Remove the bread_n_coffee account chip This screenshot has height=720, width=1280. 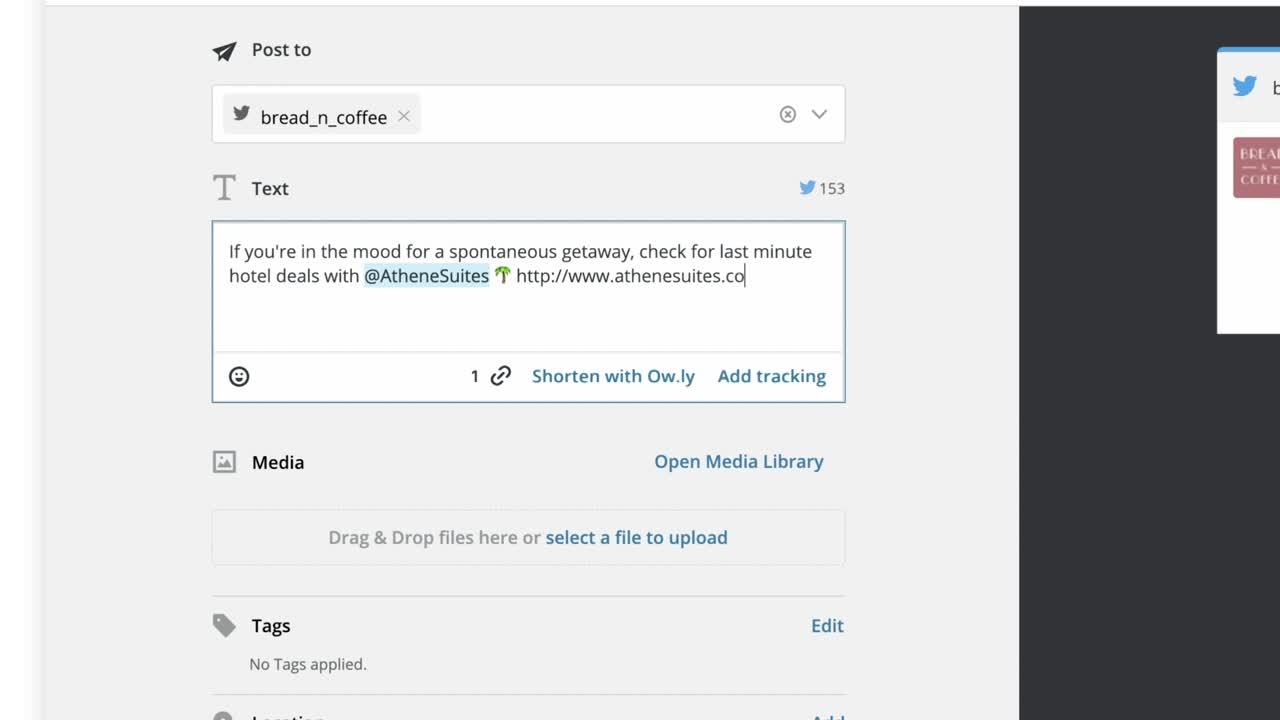click(x=404, y=116)
